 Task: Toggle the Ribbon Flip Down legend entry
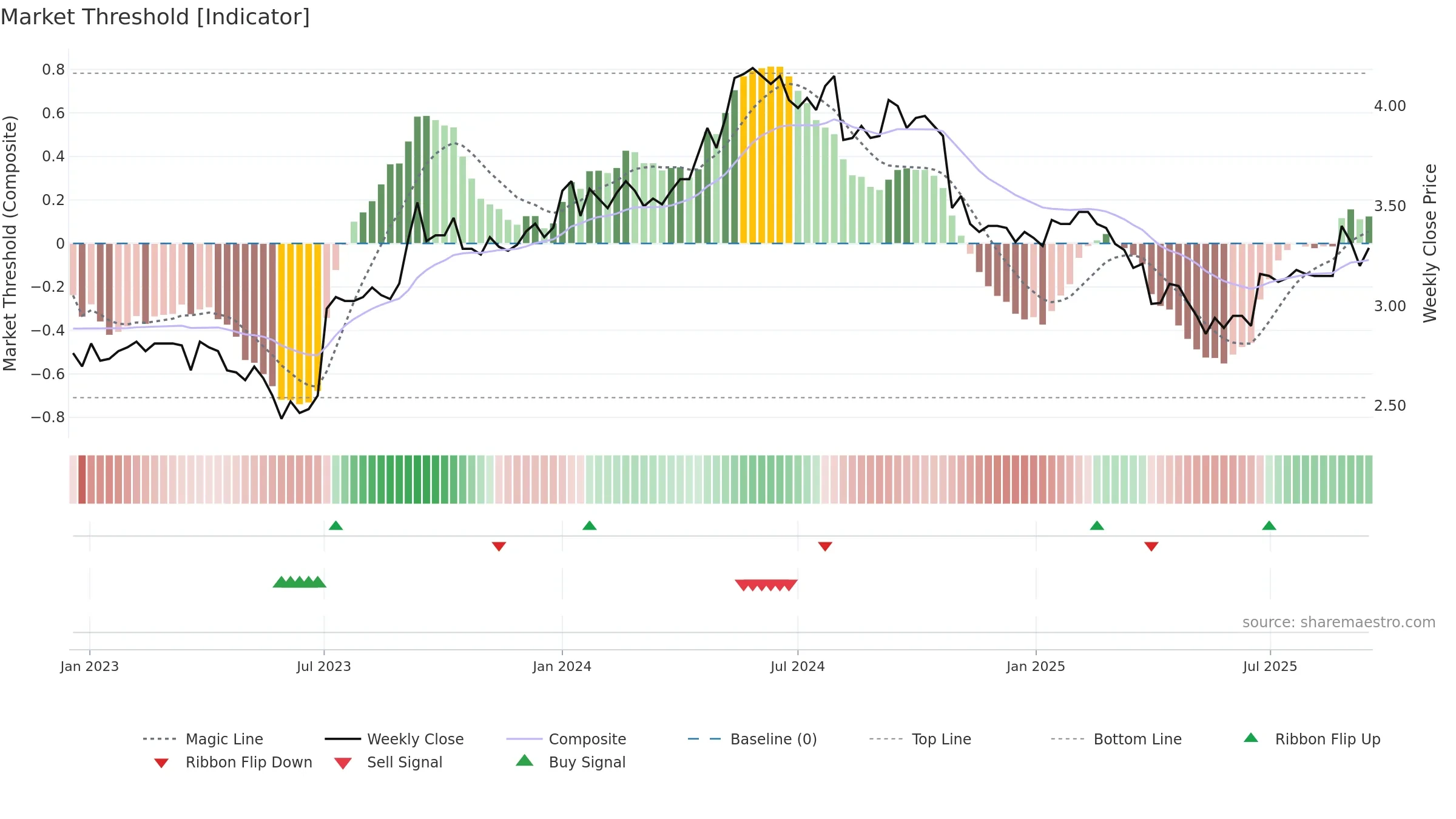[x=233, y=762]
